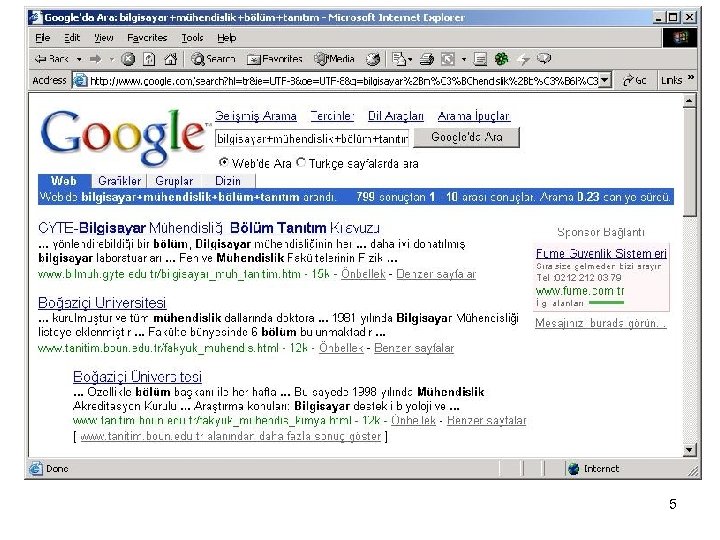This screenshot has height=540, width=720.
Task: Click the Done page icon in status bar
Action: (36, 469)
